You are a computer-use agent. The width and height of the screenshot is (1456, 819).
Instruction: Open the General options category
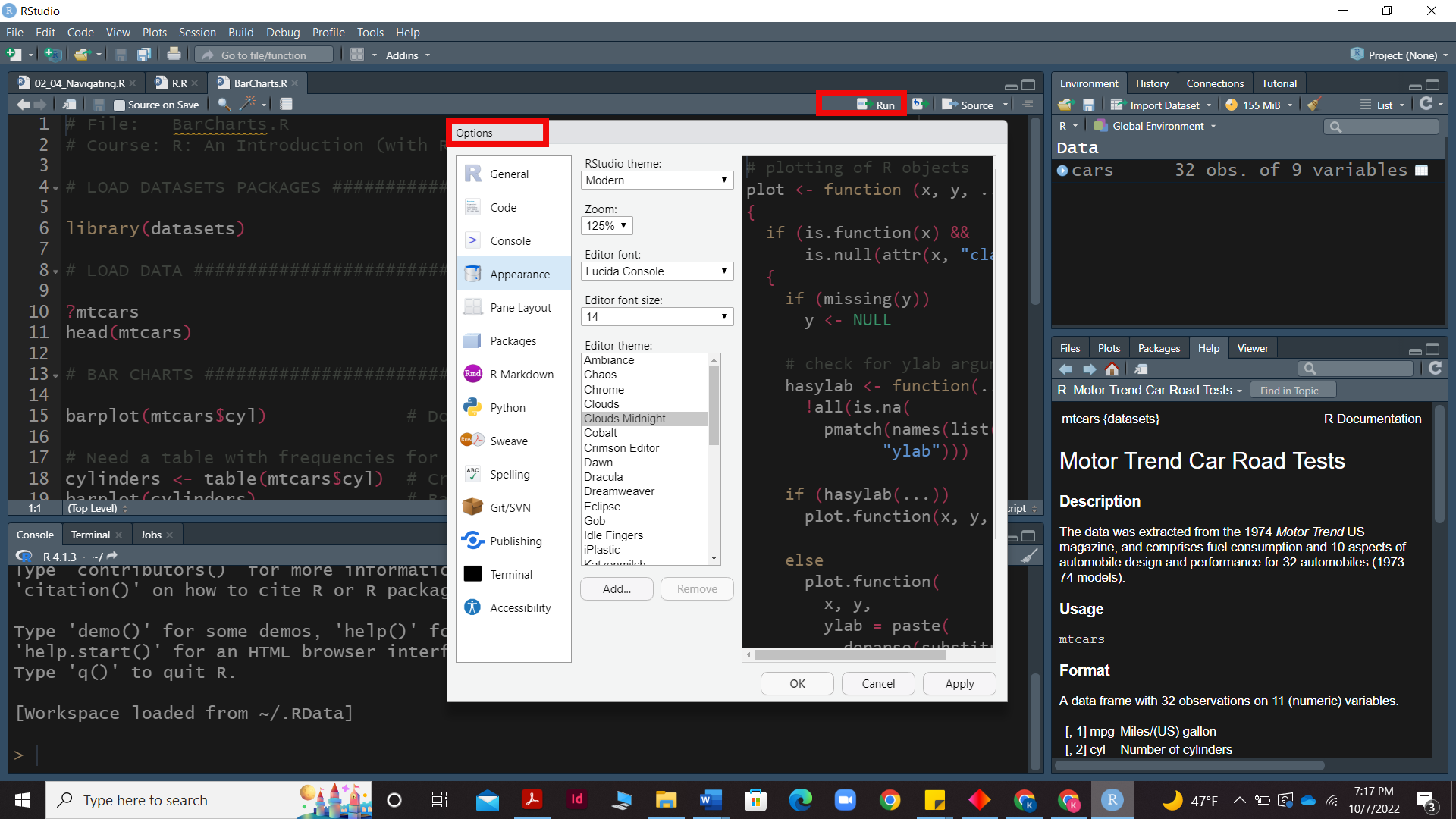click(x=513, y=174)
